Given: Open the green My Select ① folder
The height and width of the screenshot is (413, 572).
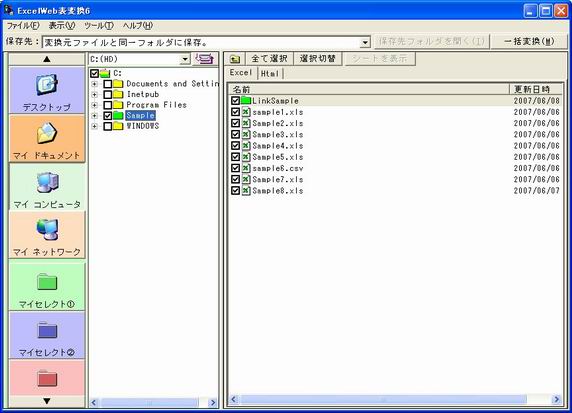Looking at the screenshot, I should point(47,282).
